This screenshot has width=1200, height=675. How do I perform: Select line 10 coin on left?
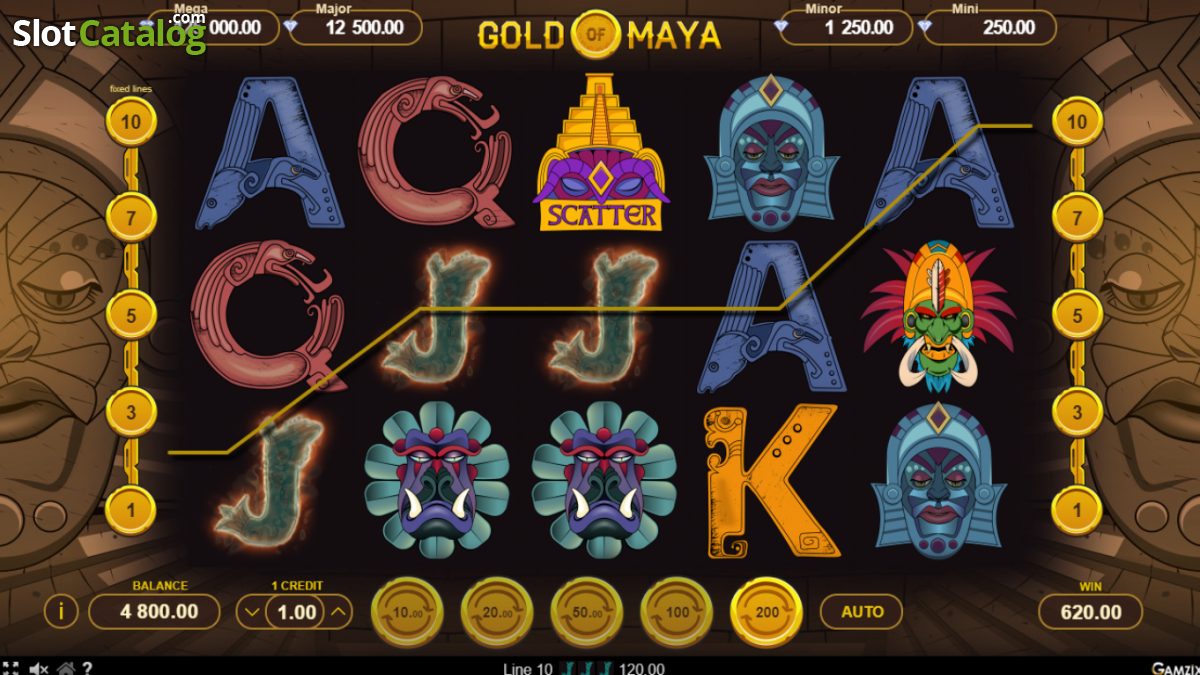point(131,122)
